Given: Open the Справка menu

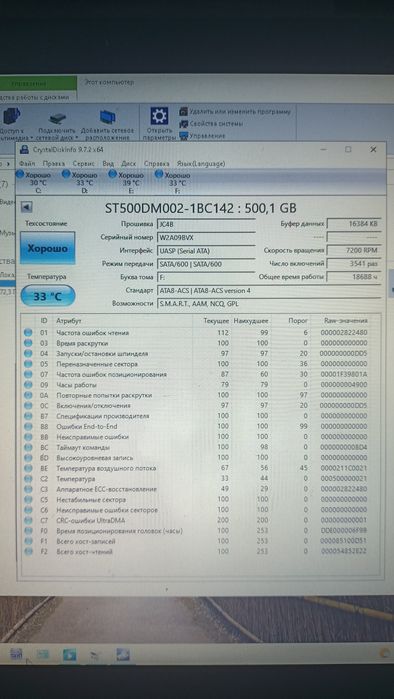Looking at the screenshot, I should tap(156, 164).
